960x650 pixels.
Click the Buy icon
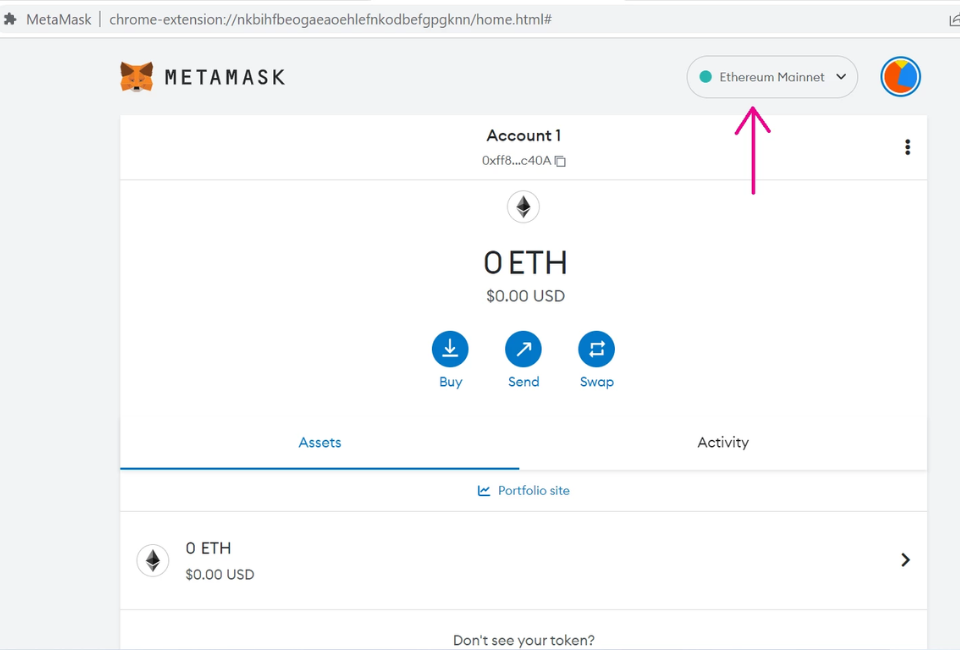click(x=450, y=347)
